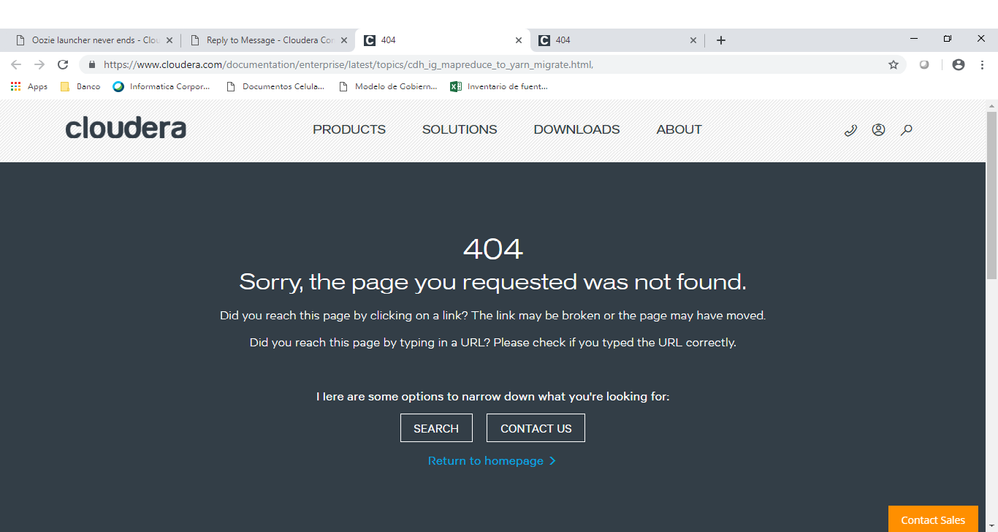This screenshot has width=998, height=532.
Task: Click the Cloudera user account icon
Action: (x=878, y=130)
